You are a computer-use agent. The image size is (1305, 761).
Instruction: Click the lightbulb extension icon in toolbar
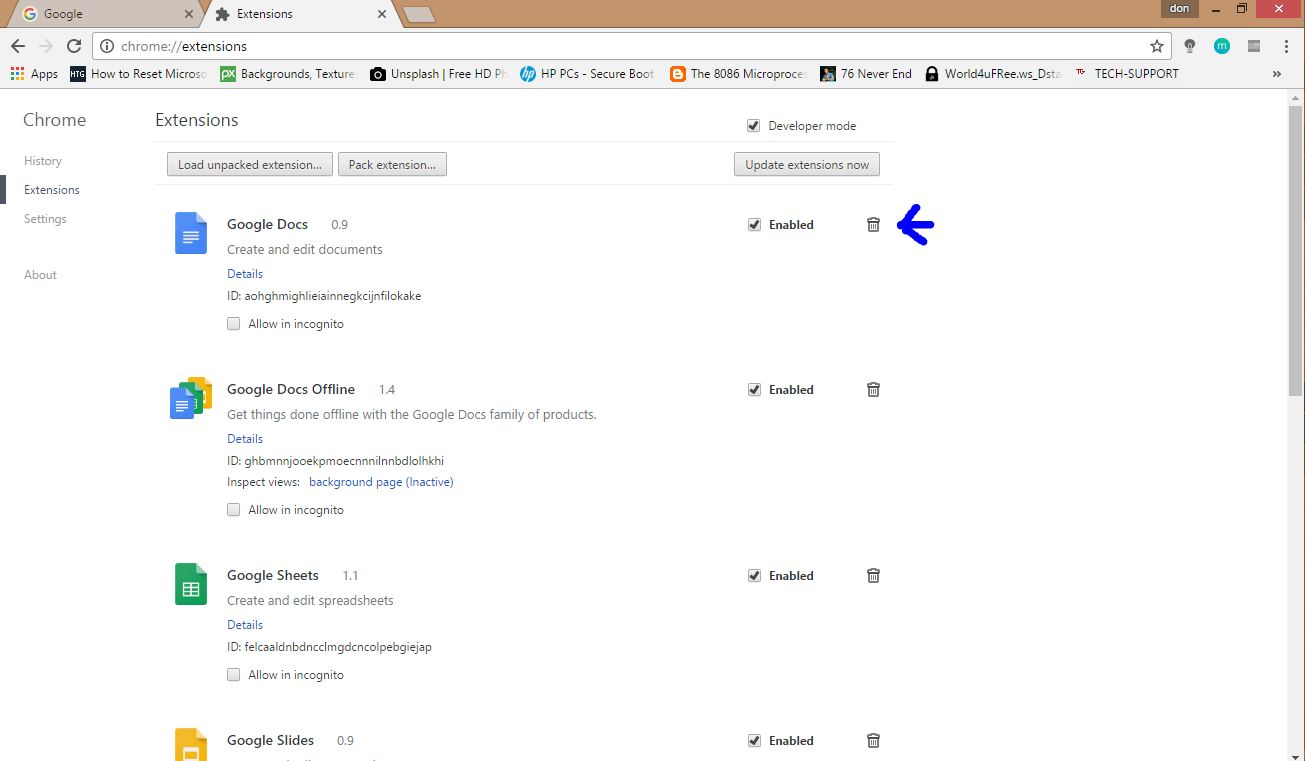click(1190, 46)
